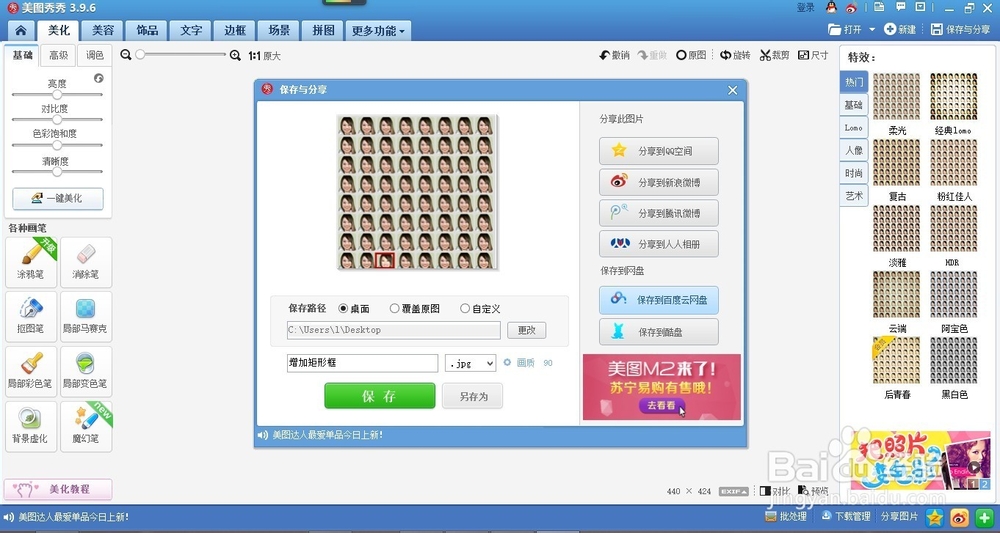Open the 尺寸 resize tool
1000x533 pixels.
coord(813,55)
